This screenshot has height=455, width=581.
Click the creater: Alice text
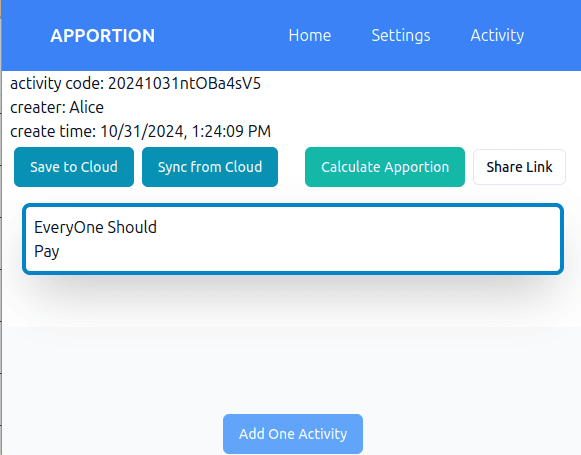point(57,107)
